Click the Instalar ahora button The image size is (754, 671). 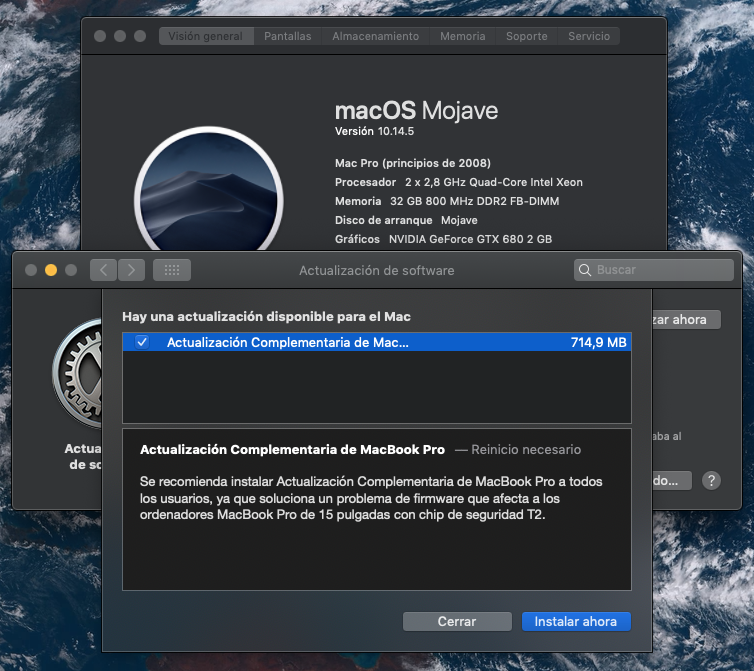point(576,621)
